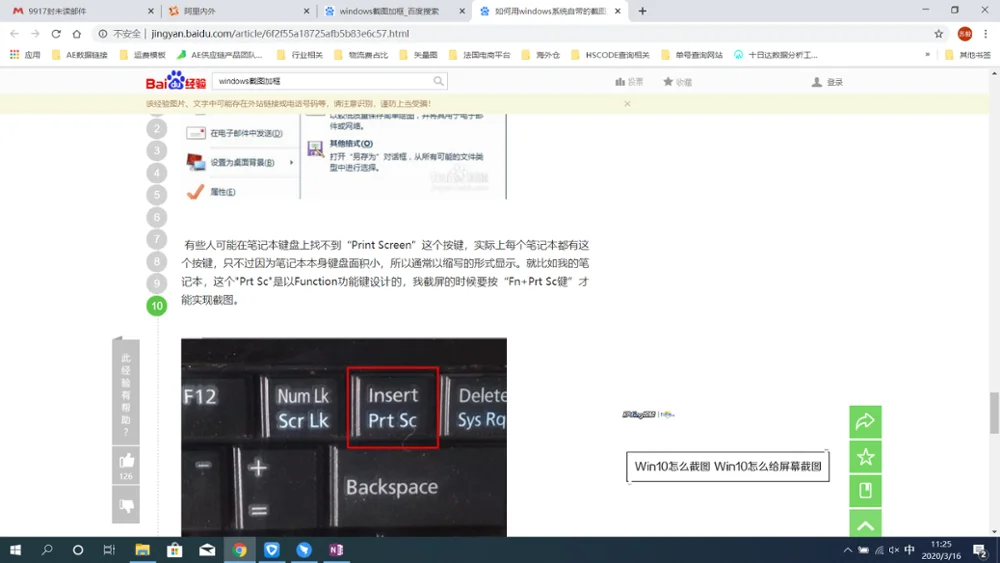This screenshot has height=563, width=1000.
Task: Click the browser back arrow
Action: (14, 34)
